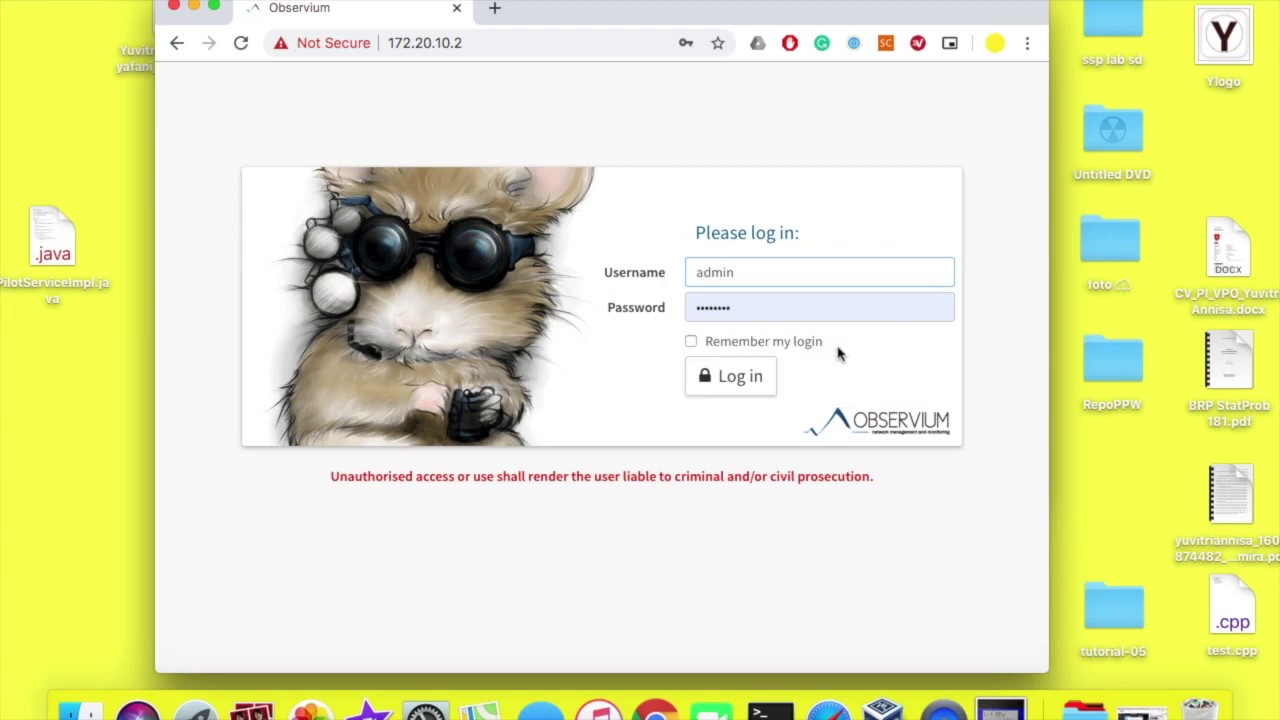Open Safari from the dock
The width and height of the screenshot is (1280, 720).
[829, 712]
